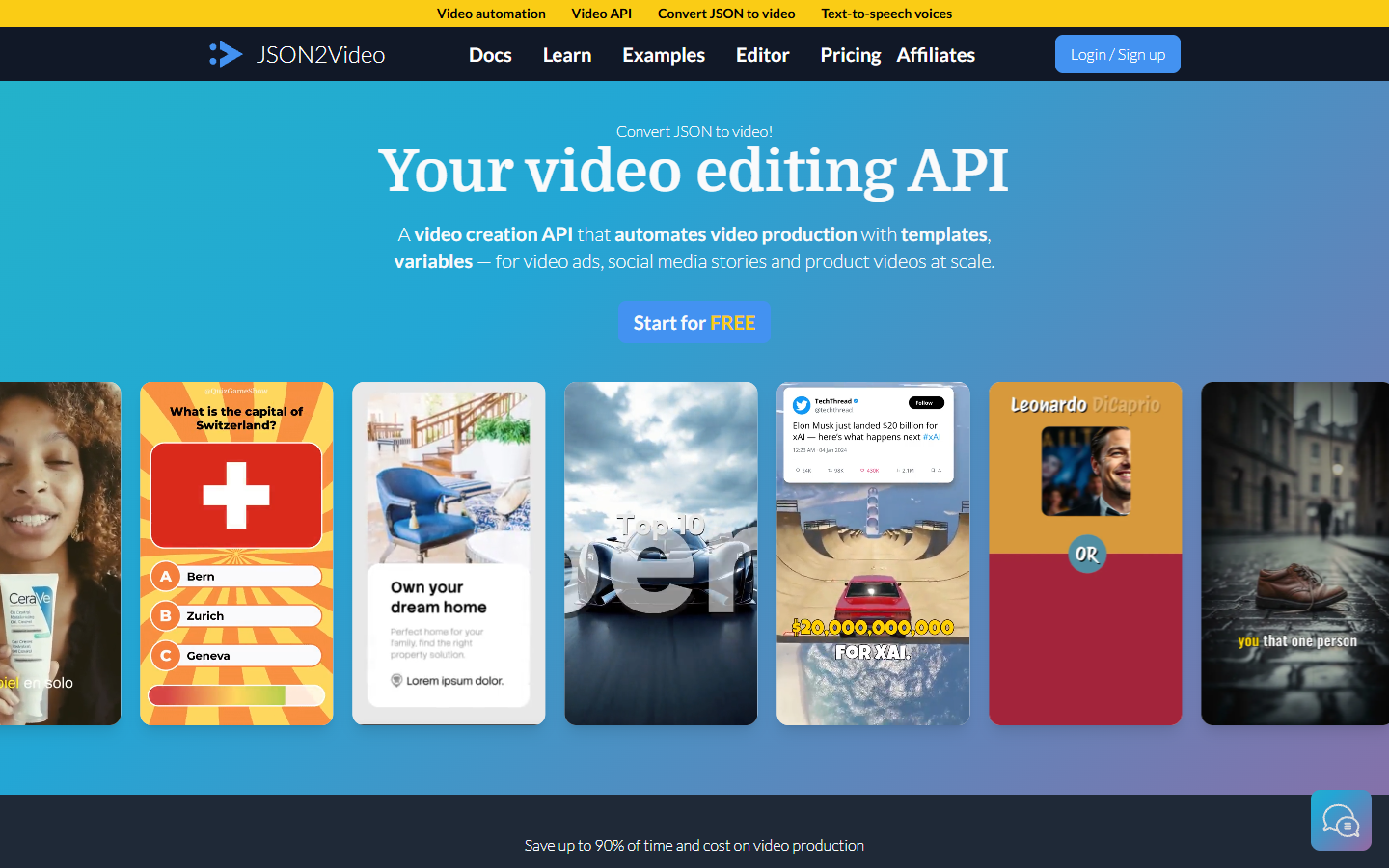Open the Learn menu item
Screen dimensions: 1389x868
tap(567, 55)
